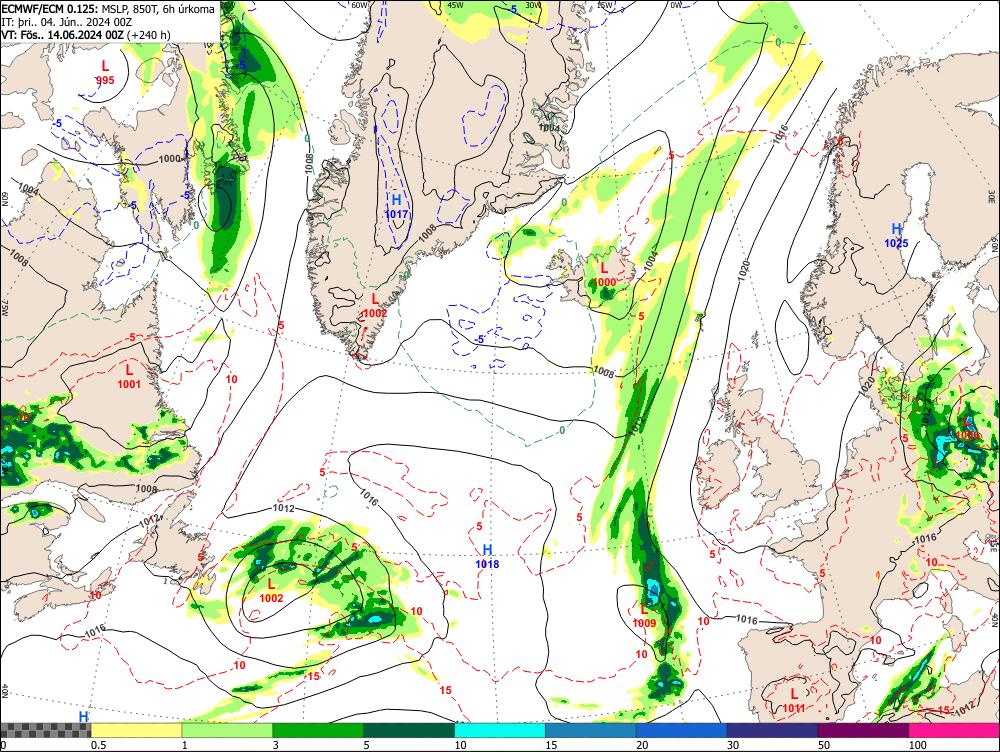The image size is (1000, 752).
Task: Click the gray checkered 0–0.5 legend swatch
Action: pos(46,730)
